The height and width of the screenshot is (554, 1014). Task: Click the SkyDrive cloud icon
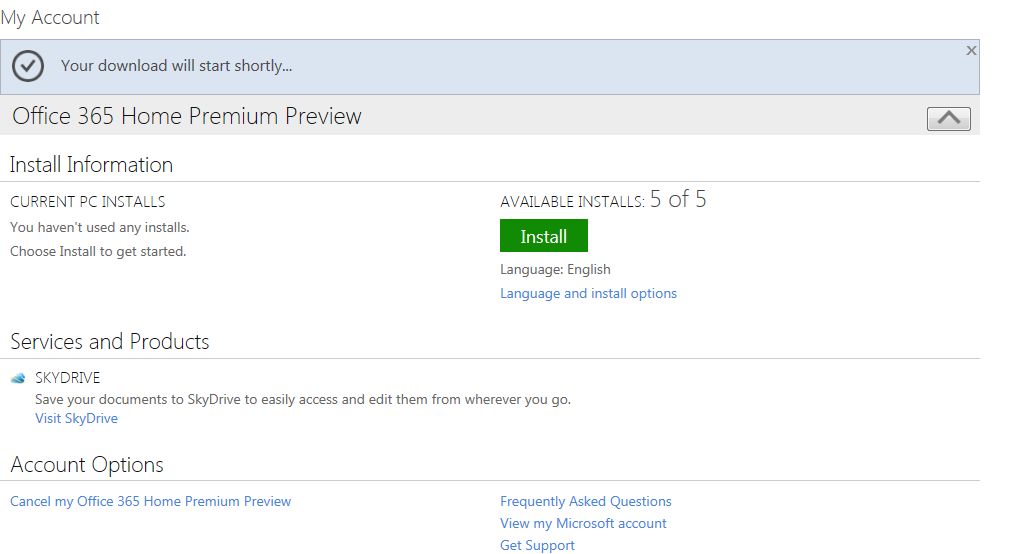pos(18,379)
